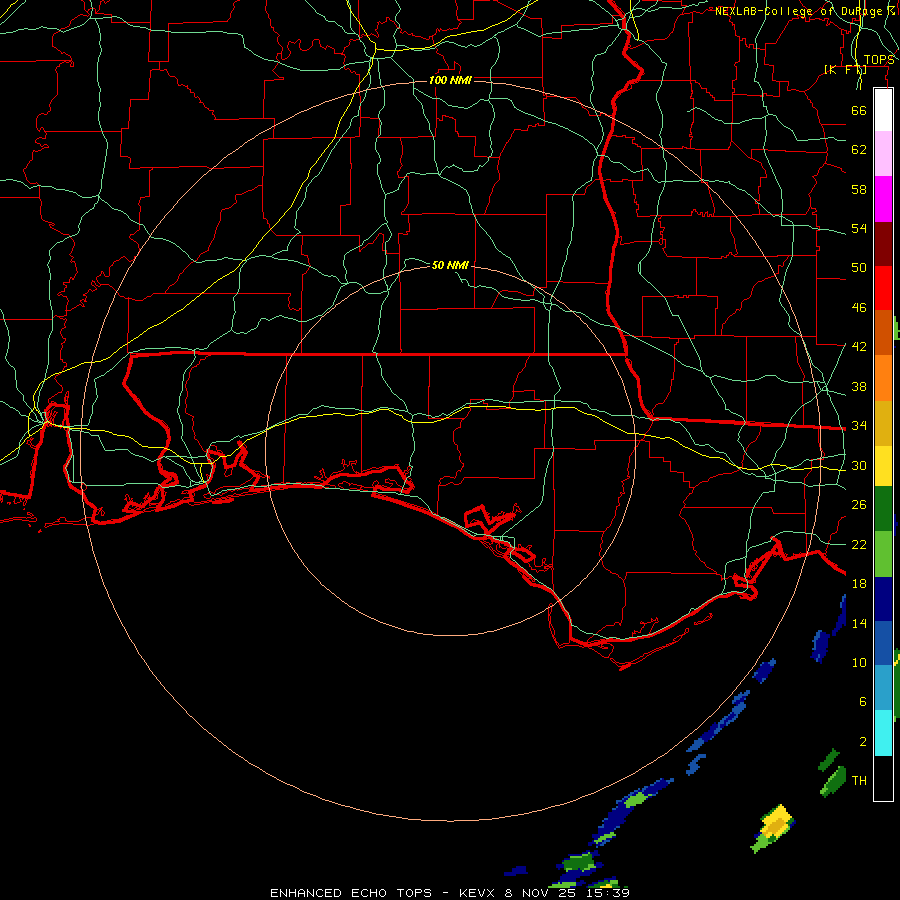This screenshot has width=900, height=900.
Task: Click the medium blue legend swatch
Action: (x=883, y=643)
